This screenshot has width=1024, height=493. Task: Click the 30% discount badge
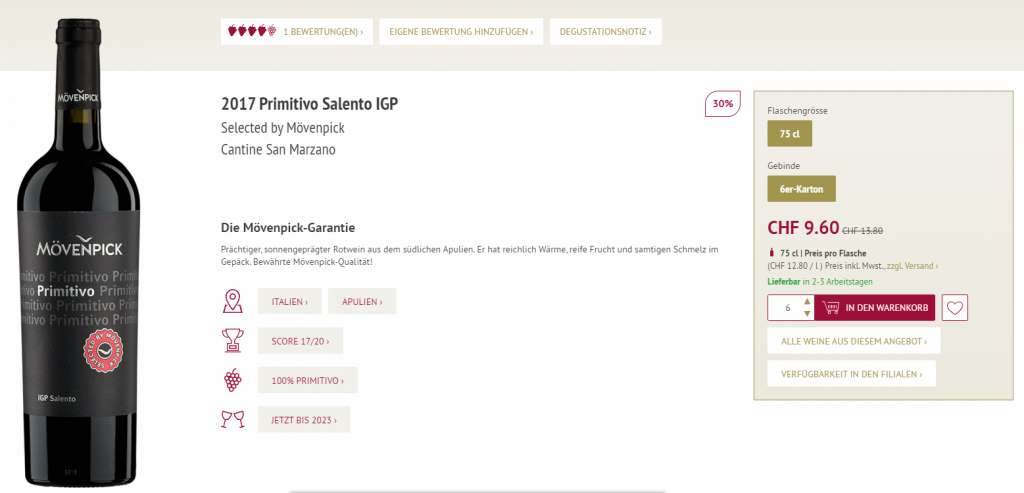(x=722, y=103)
